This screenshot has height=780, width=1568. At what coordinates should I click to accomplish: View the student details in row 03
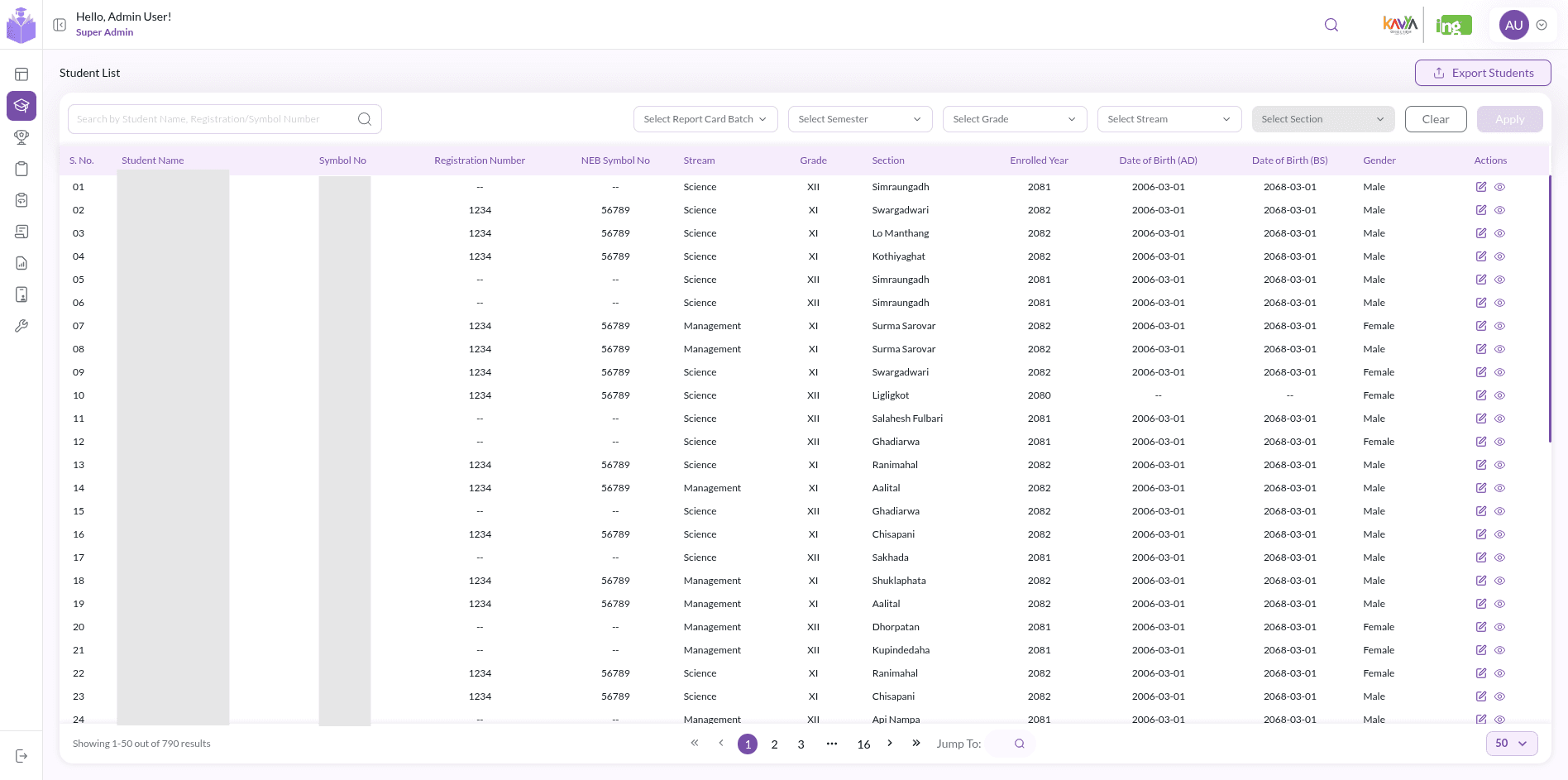coord(1499,233)
